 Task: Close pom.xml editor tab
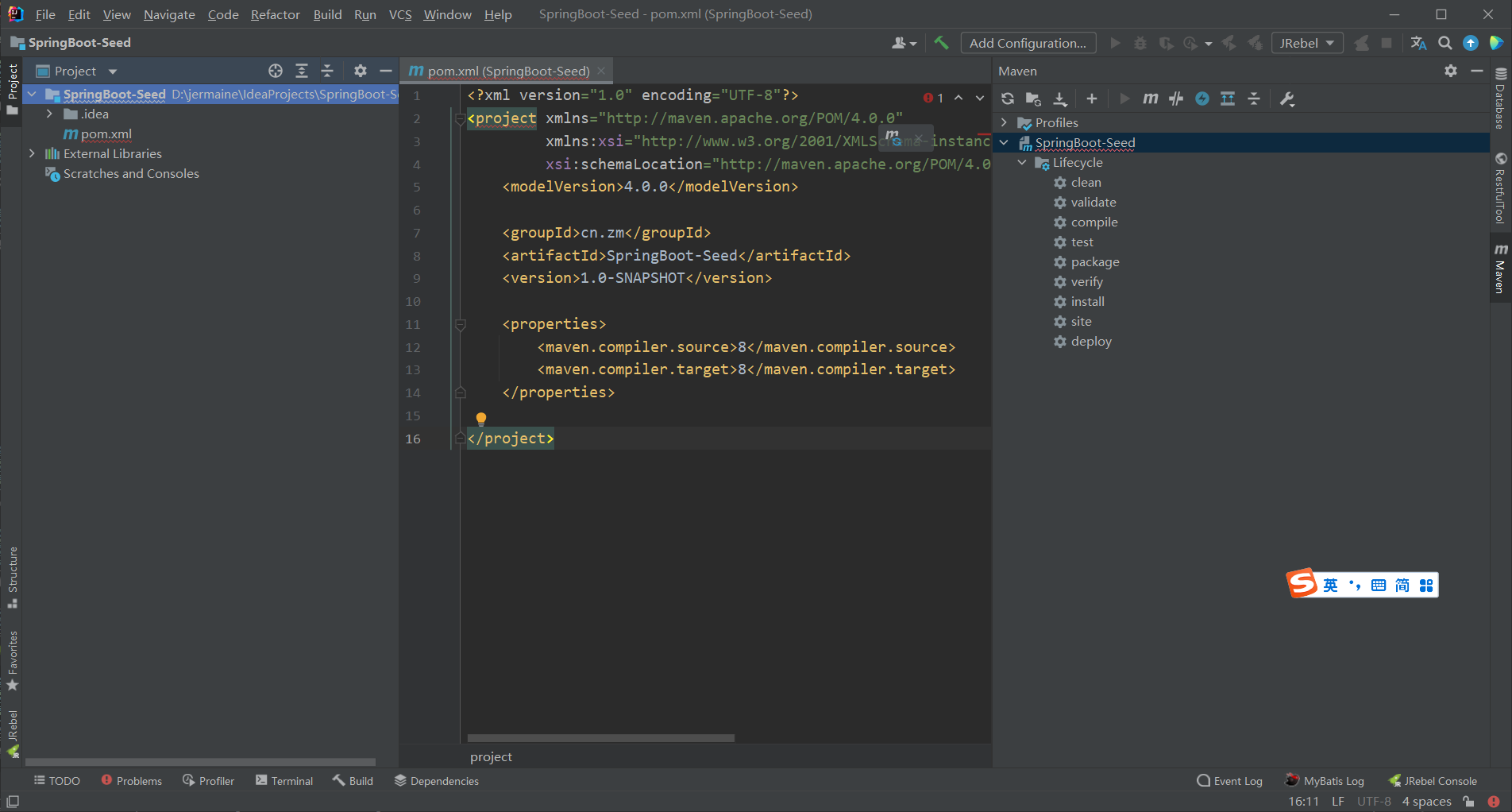(601, 71)
